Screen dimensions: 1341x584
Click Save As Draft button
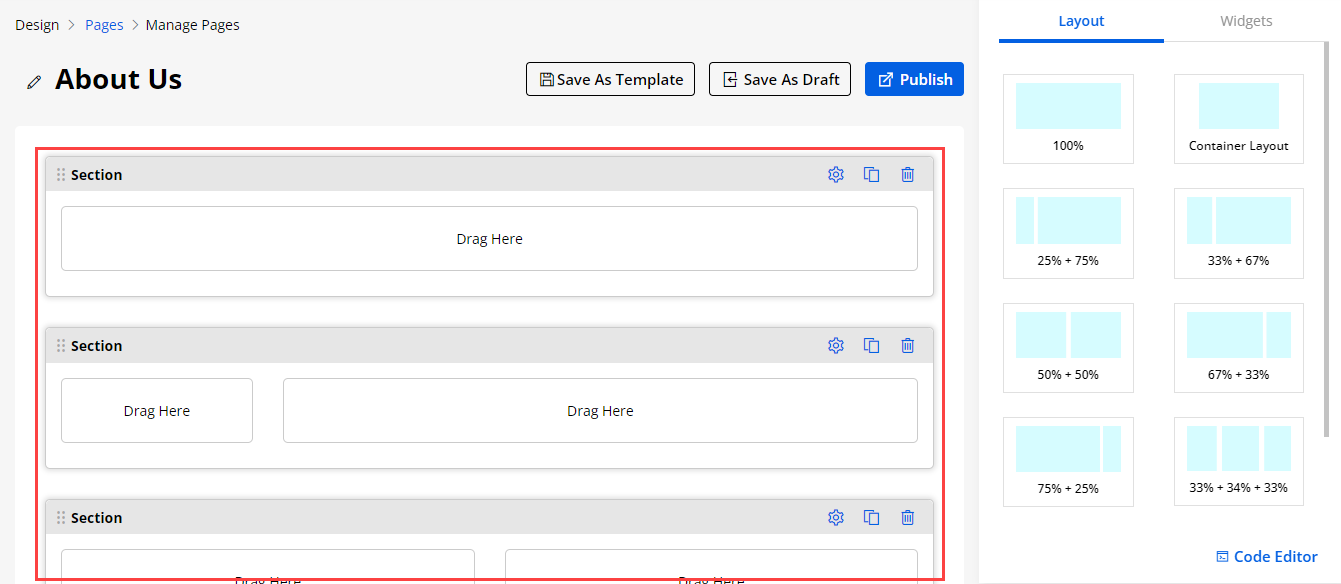pos(780,80)
